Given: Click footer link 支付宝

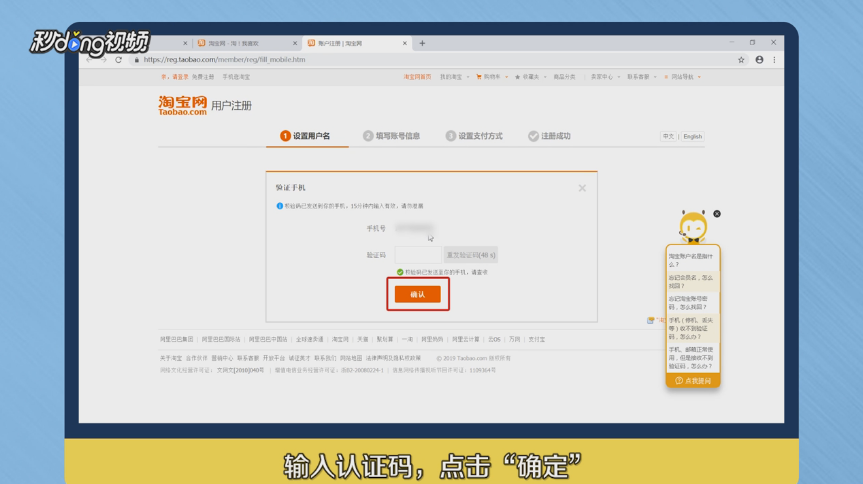Looking at the screenshot, I should (537, 339).
